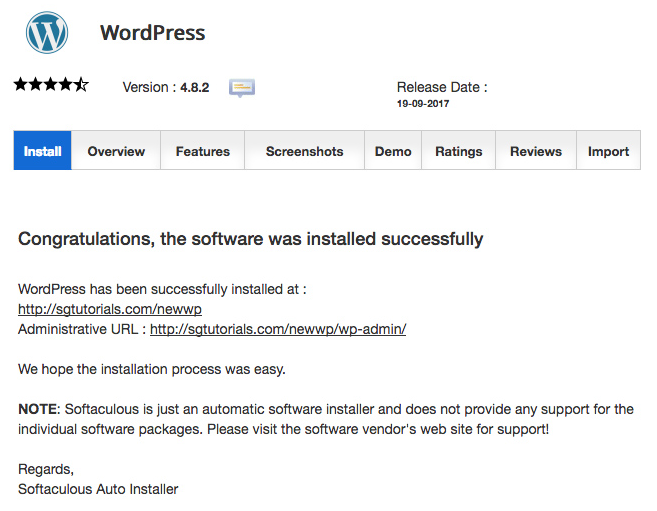Image resolution: width=657 pixels, height=511 pixels.
Task: Select the Install tab
Action: 42,151
